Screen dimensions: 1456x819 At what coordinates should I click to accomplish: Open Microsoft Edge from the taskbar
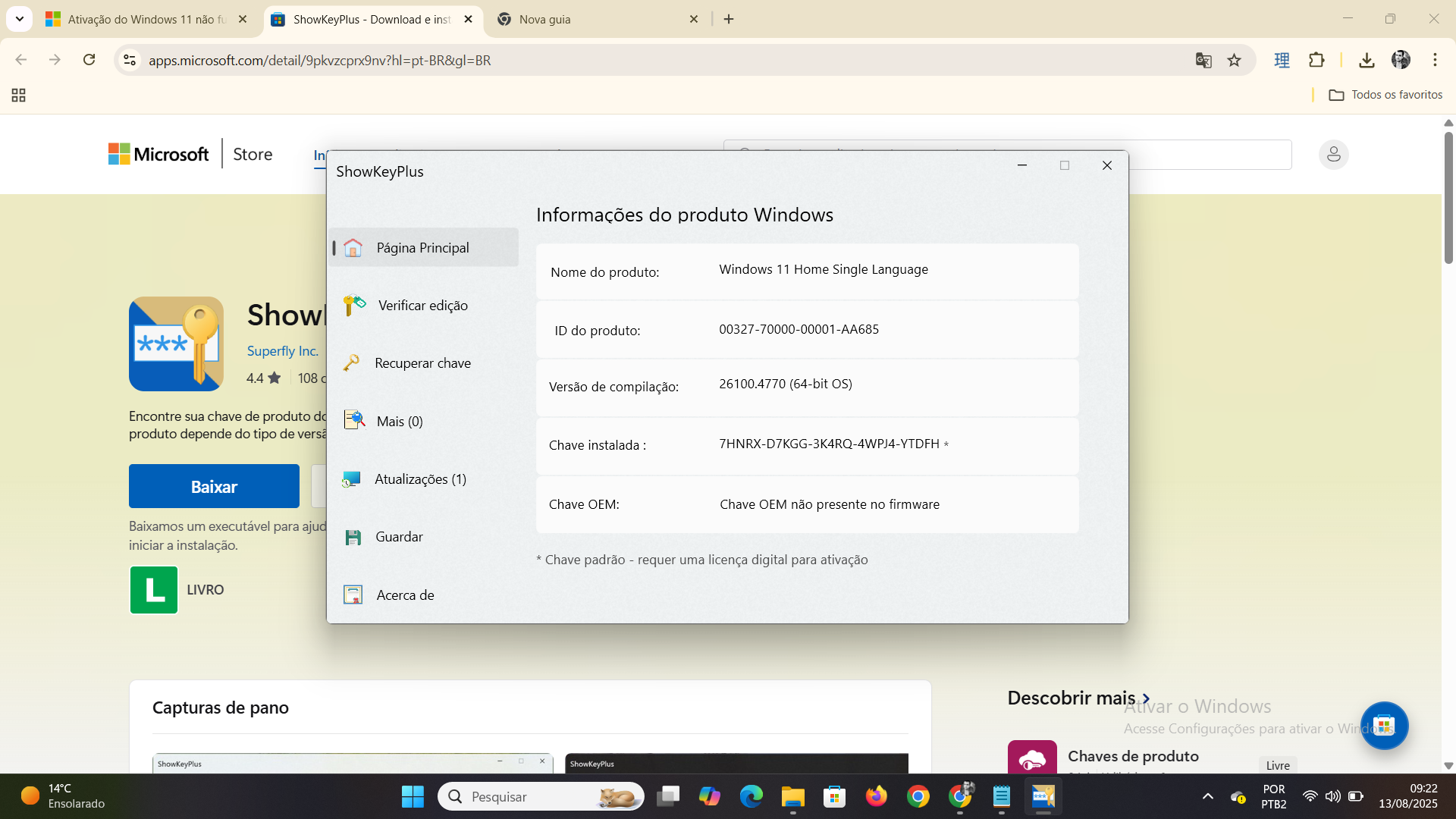[751, 796]
